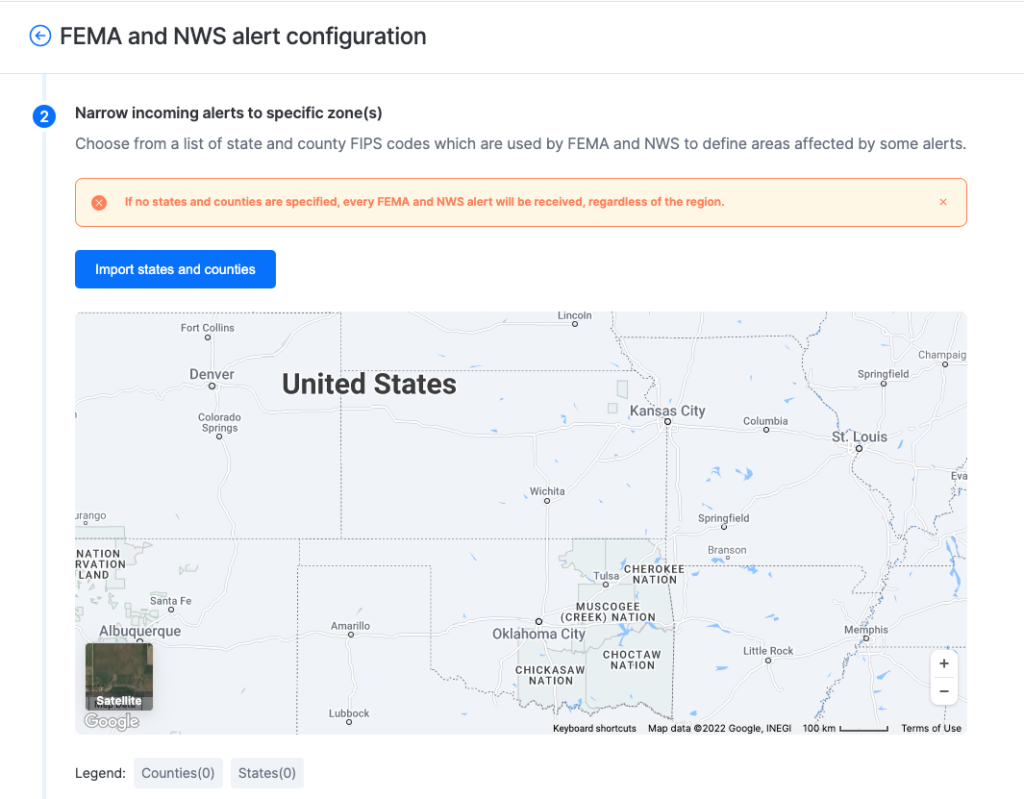Viewport: 1024px width, 799px height.
Task: Click the Google logo on the map
Action: (x=111, y=721)
